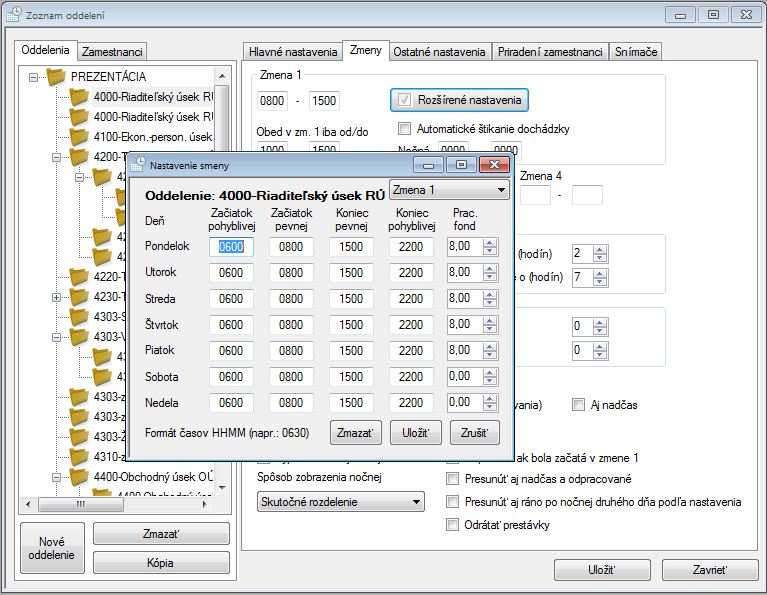Image resolution: width=767 pixels, height=595 pixels.
Task: Open the Snímače tab
Action: click(x=636, y=52)
